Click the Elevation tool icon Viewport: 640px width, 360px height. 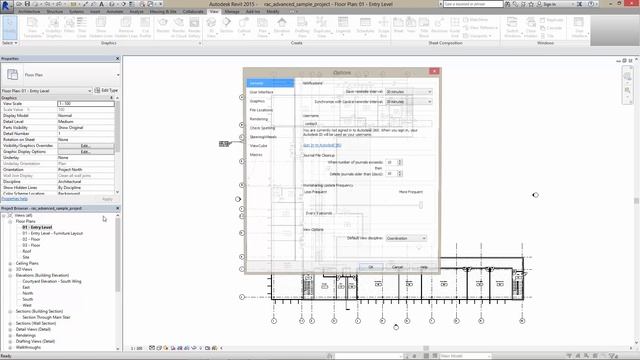(x=282, y=27)
